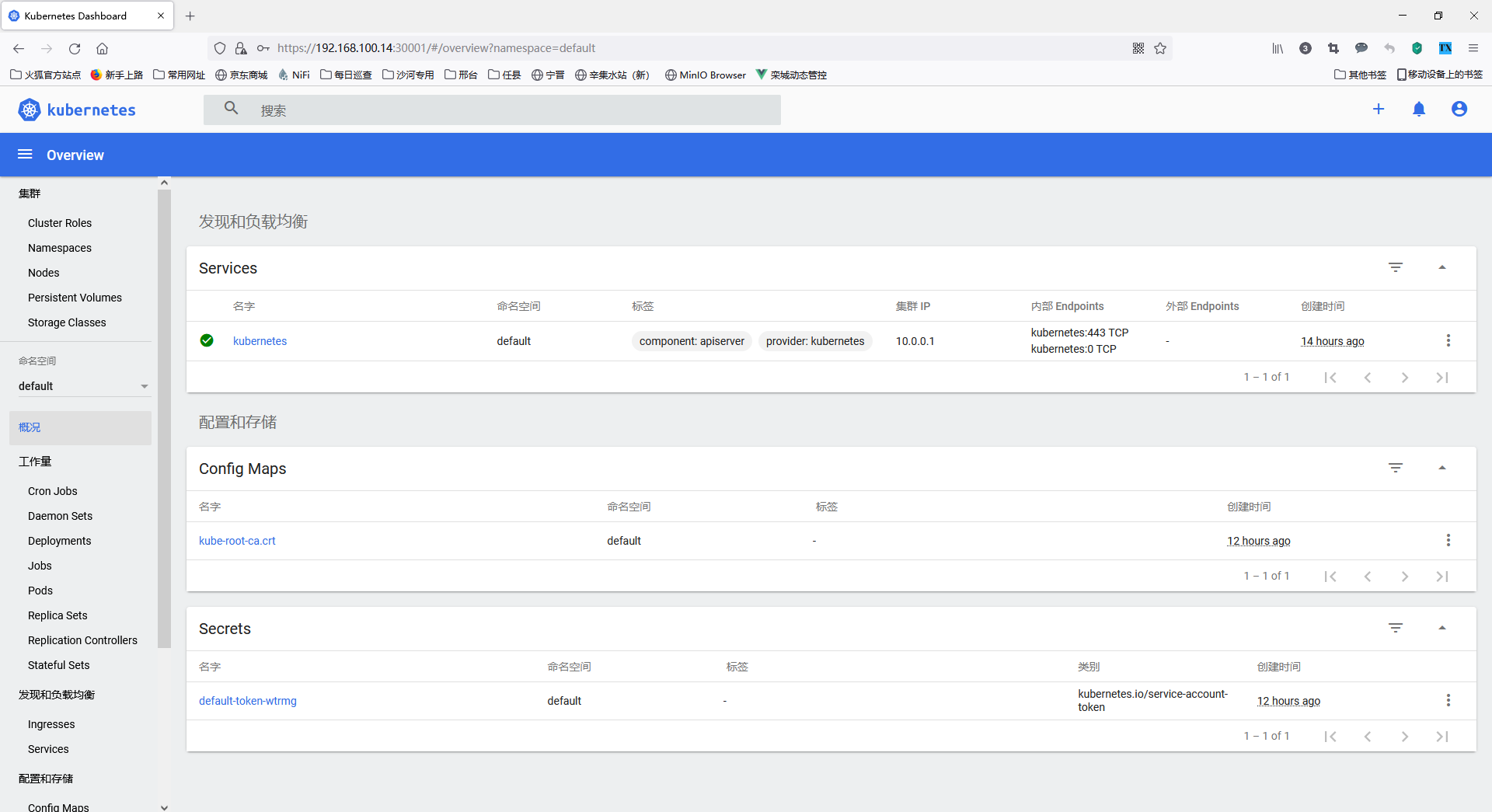Open Ingresses in sidebar
The height and width of the screenshot is (812, 1492).
point(51,724)
